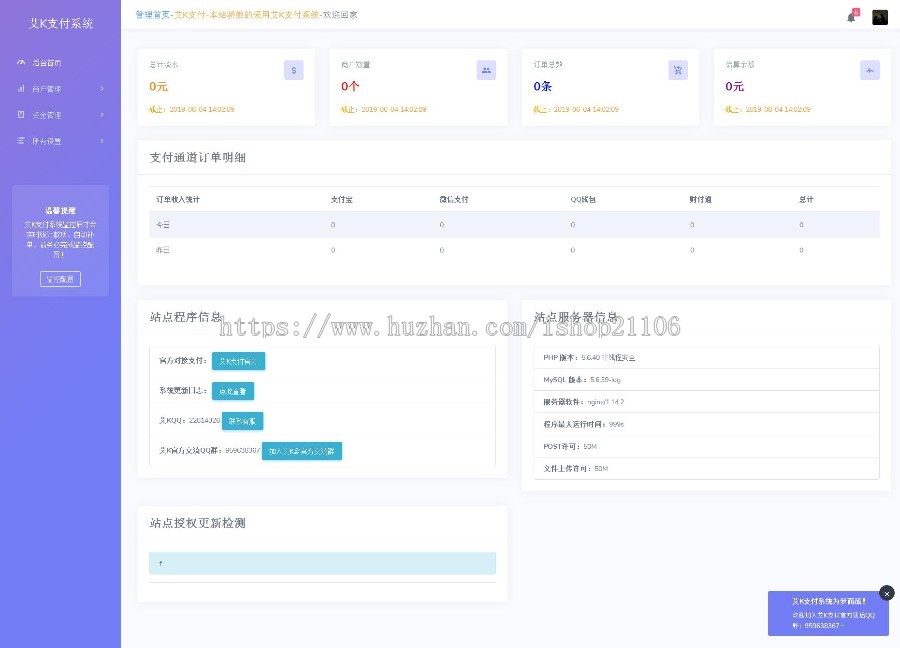
Task: Click the list icon on the 订单总数 card
Action: (x=678, y=69)
